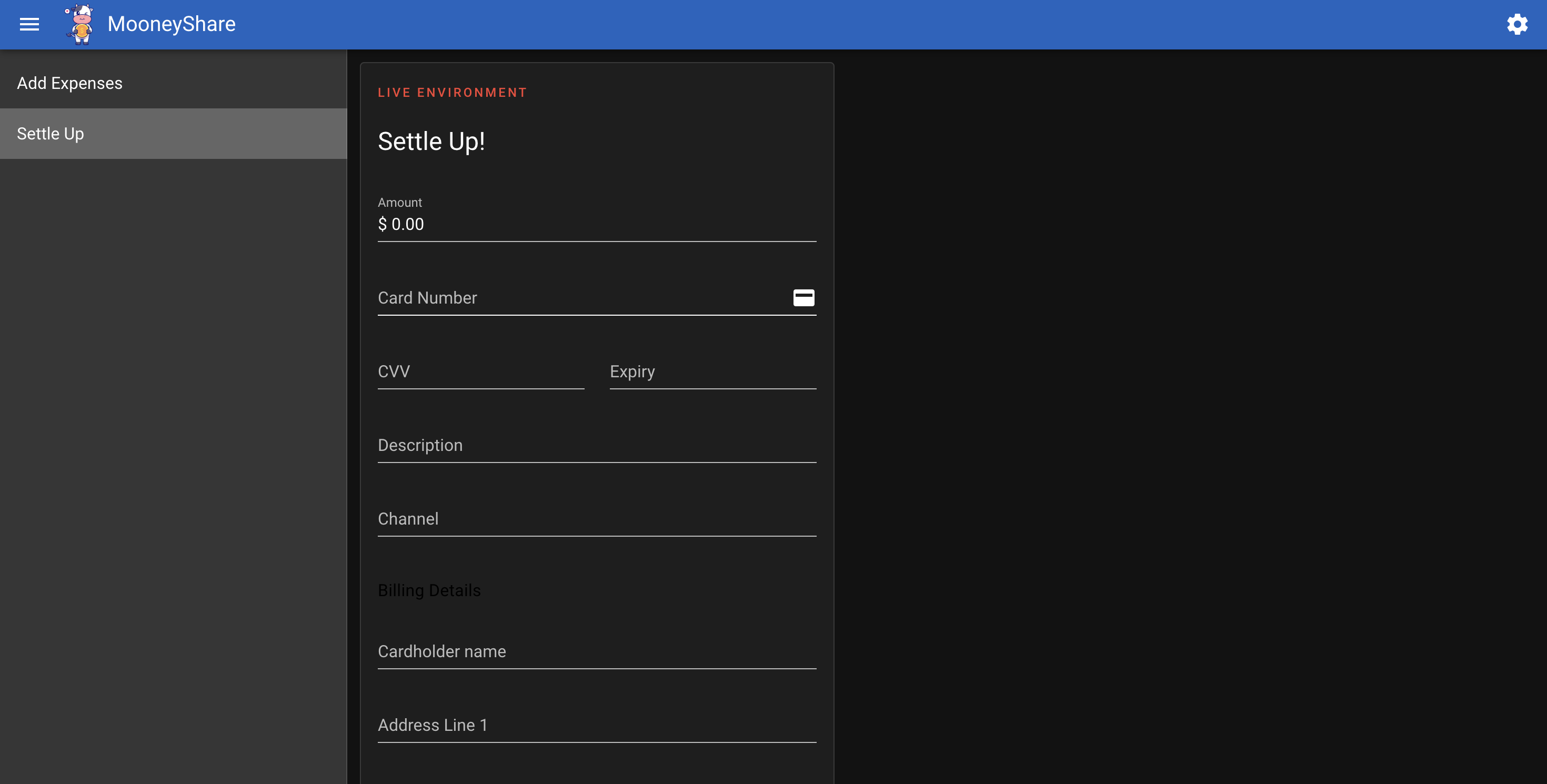Click the Amount field label

tap(399, 202)
